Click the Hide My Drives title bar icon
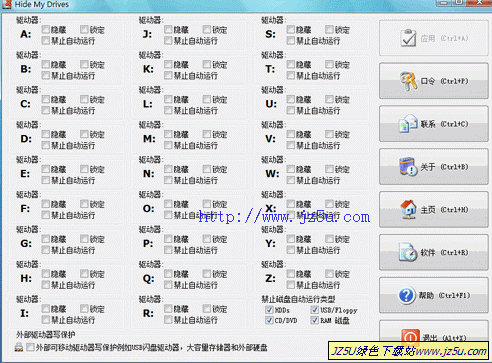 tap(7, 4)
